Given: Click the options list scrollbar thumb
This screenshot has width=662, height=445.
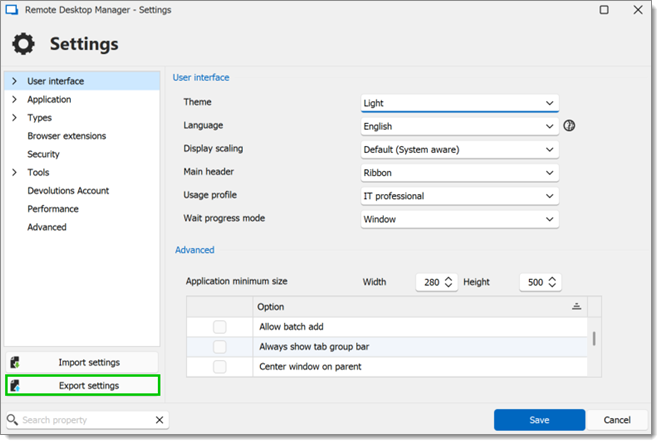Looking at the screenshot, I should [594, 339].
